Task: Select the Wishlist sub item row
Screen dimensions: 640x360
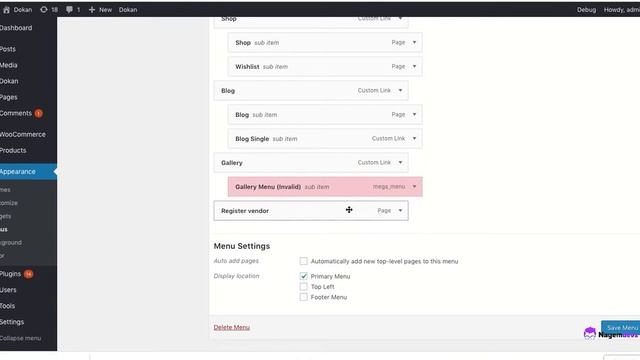Action: click(x=325, y=67)
